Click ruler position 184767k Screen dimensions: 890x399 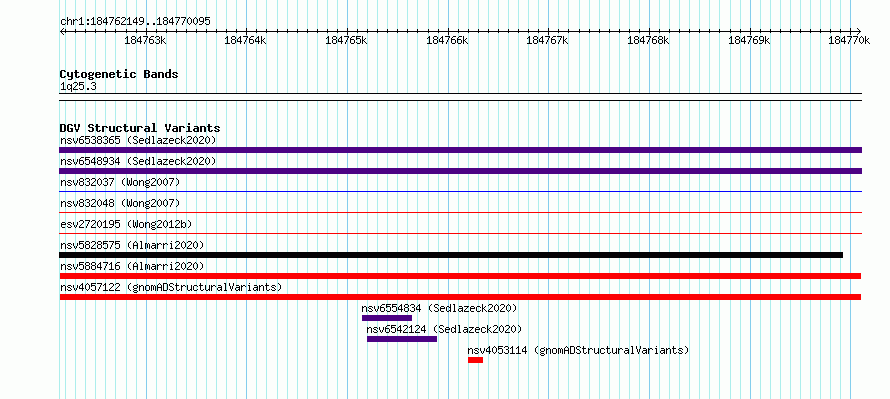(548, 40)
